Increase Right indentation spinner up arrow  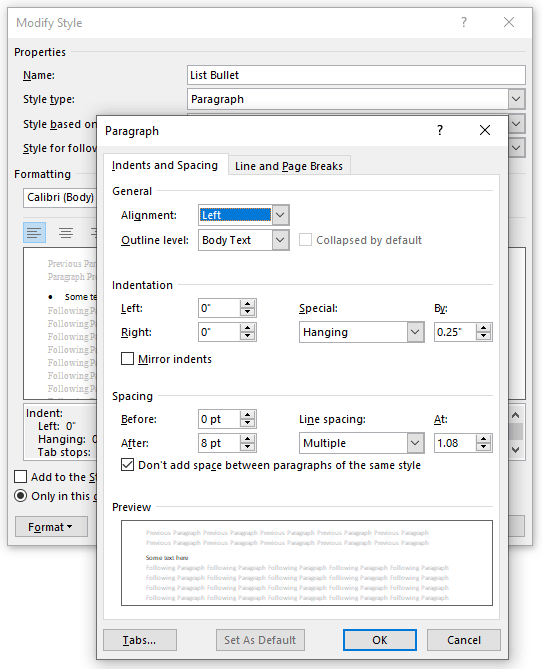click(x=247, y=328)
